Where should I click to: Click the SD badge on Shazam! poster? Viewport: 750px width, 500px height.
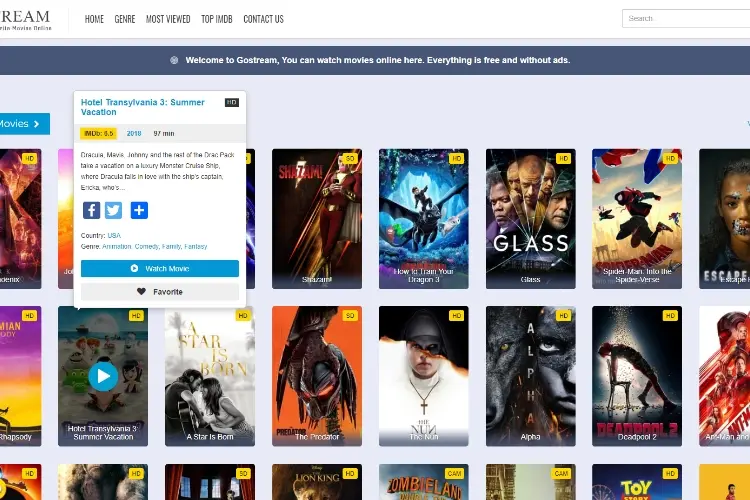point(350,158)
